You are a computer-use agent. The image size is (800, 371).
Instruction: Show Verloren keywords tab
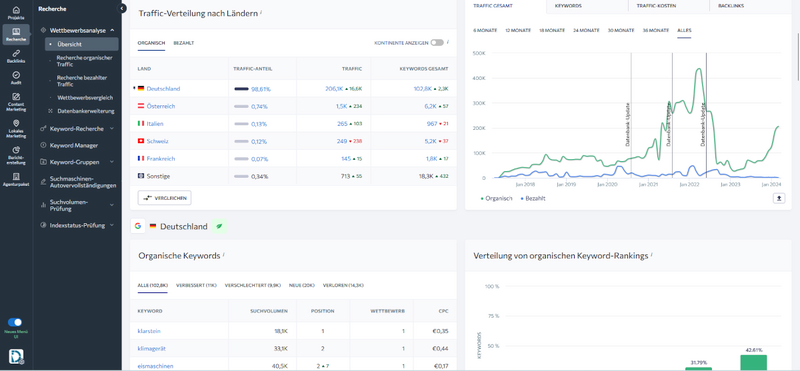(343, 286)
